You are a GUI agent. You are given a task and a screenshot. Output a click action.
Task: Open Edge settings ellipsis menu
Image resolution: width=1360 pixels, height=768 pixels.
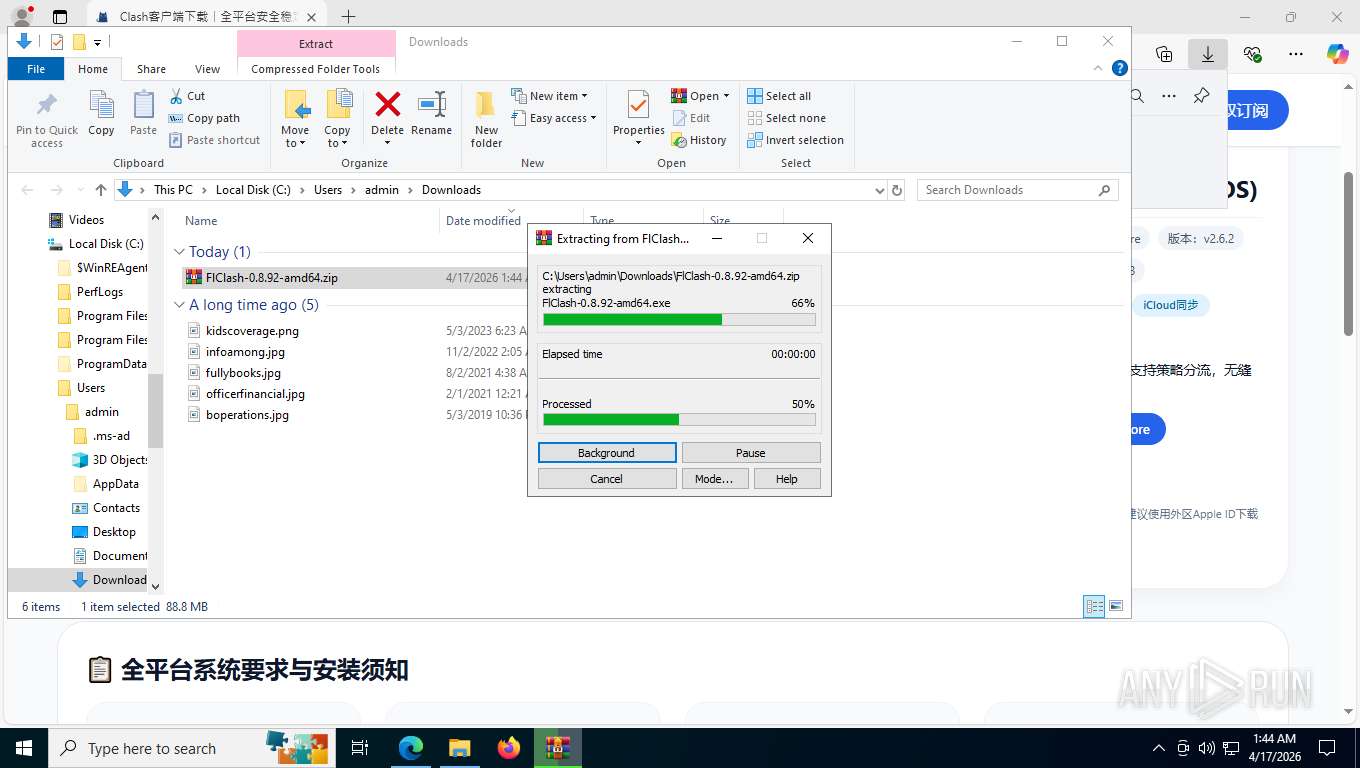click(1295, 54)
